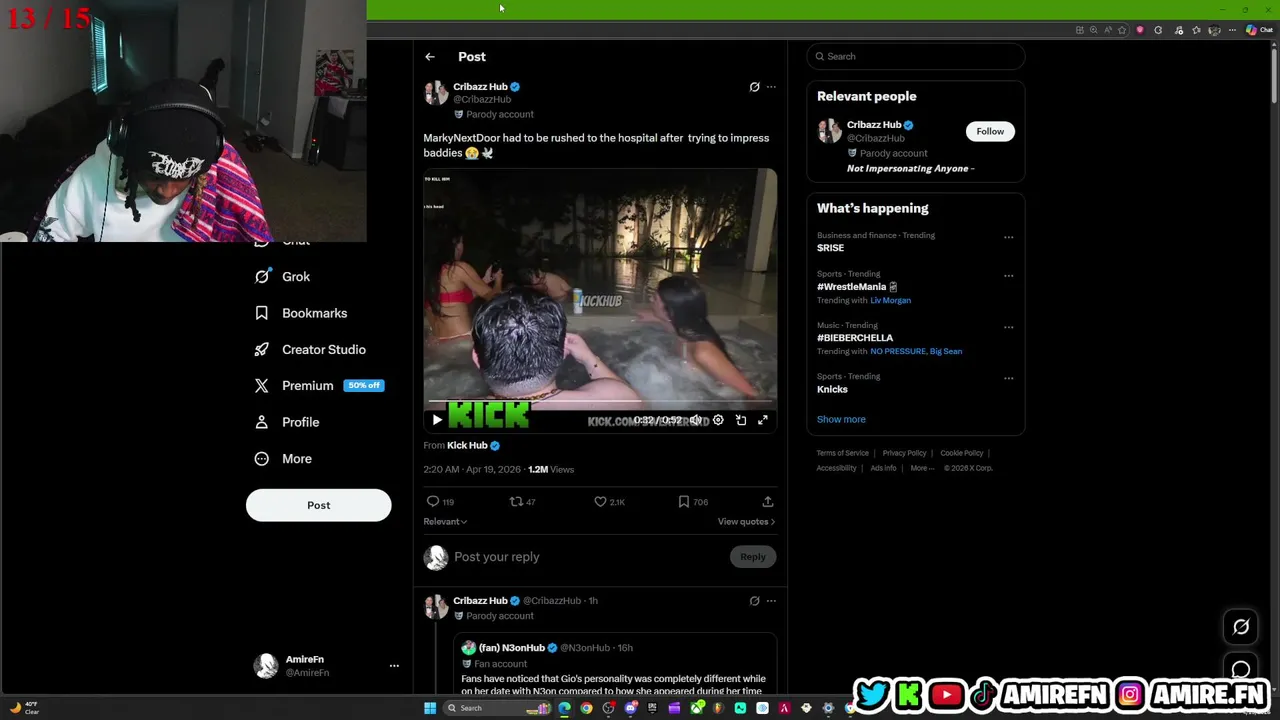Click the Liv Morgan trending link
Image resolution: width=1280 pixels, height=720 pixels.
890,300
